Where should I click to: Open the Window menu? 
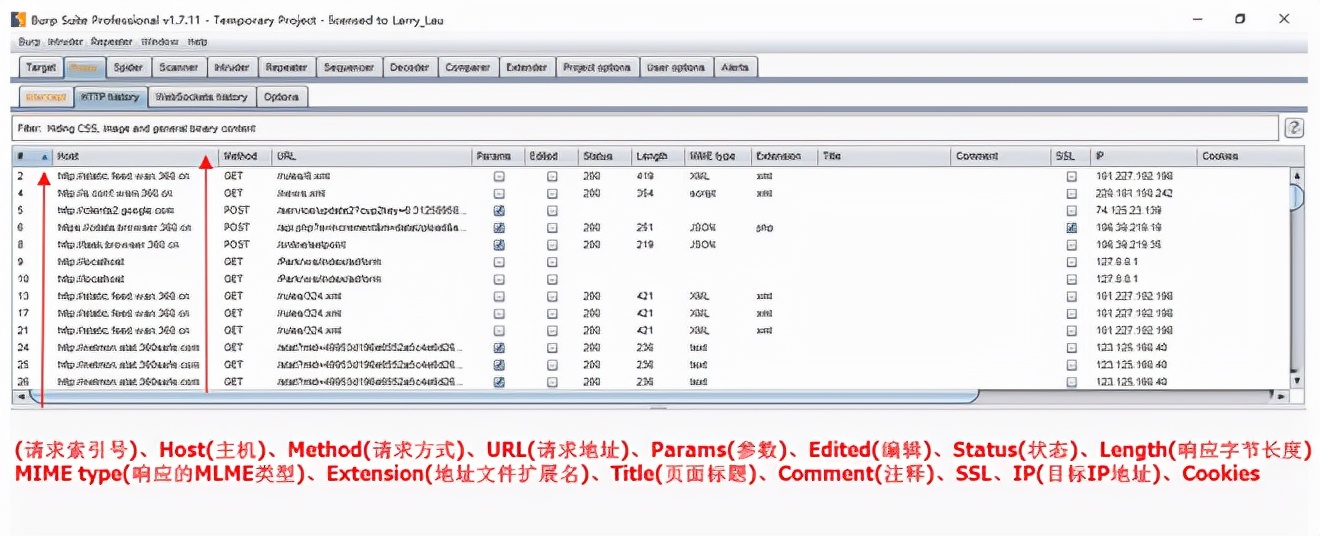point(160,42)
